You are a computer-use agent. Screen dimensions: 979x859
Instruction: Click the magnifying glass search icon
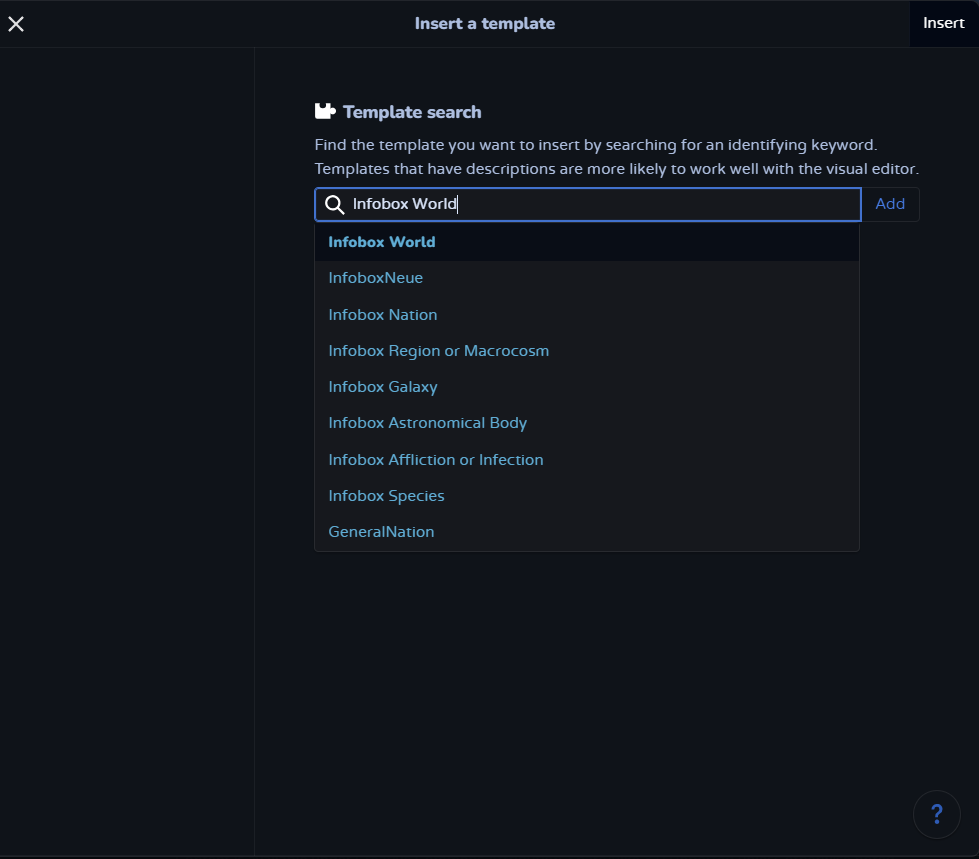[x=335, y=205]
